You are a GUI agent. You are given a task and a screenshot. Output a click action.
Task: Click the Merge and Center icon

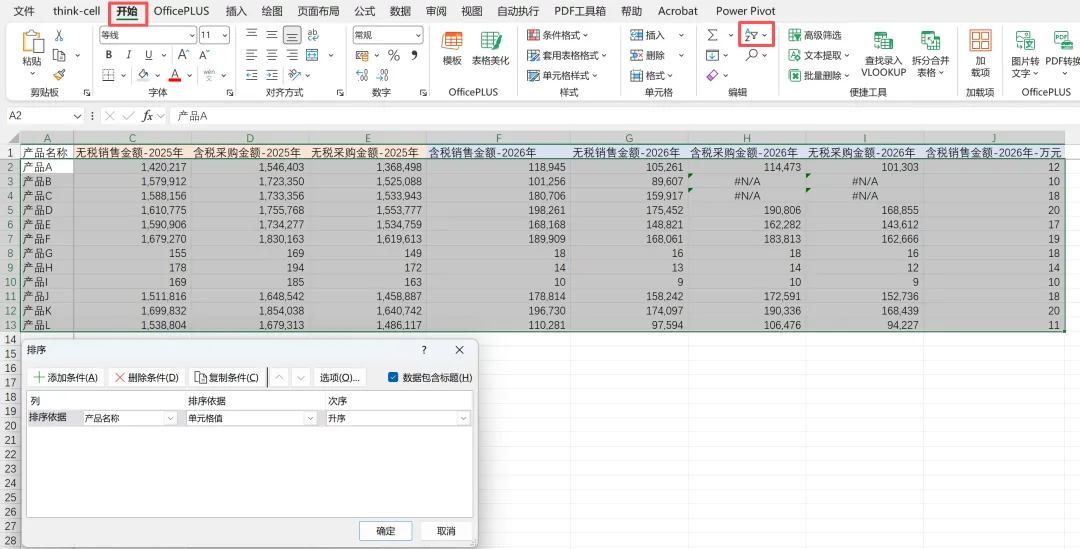312,55
